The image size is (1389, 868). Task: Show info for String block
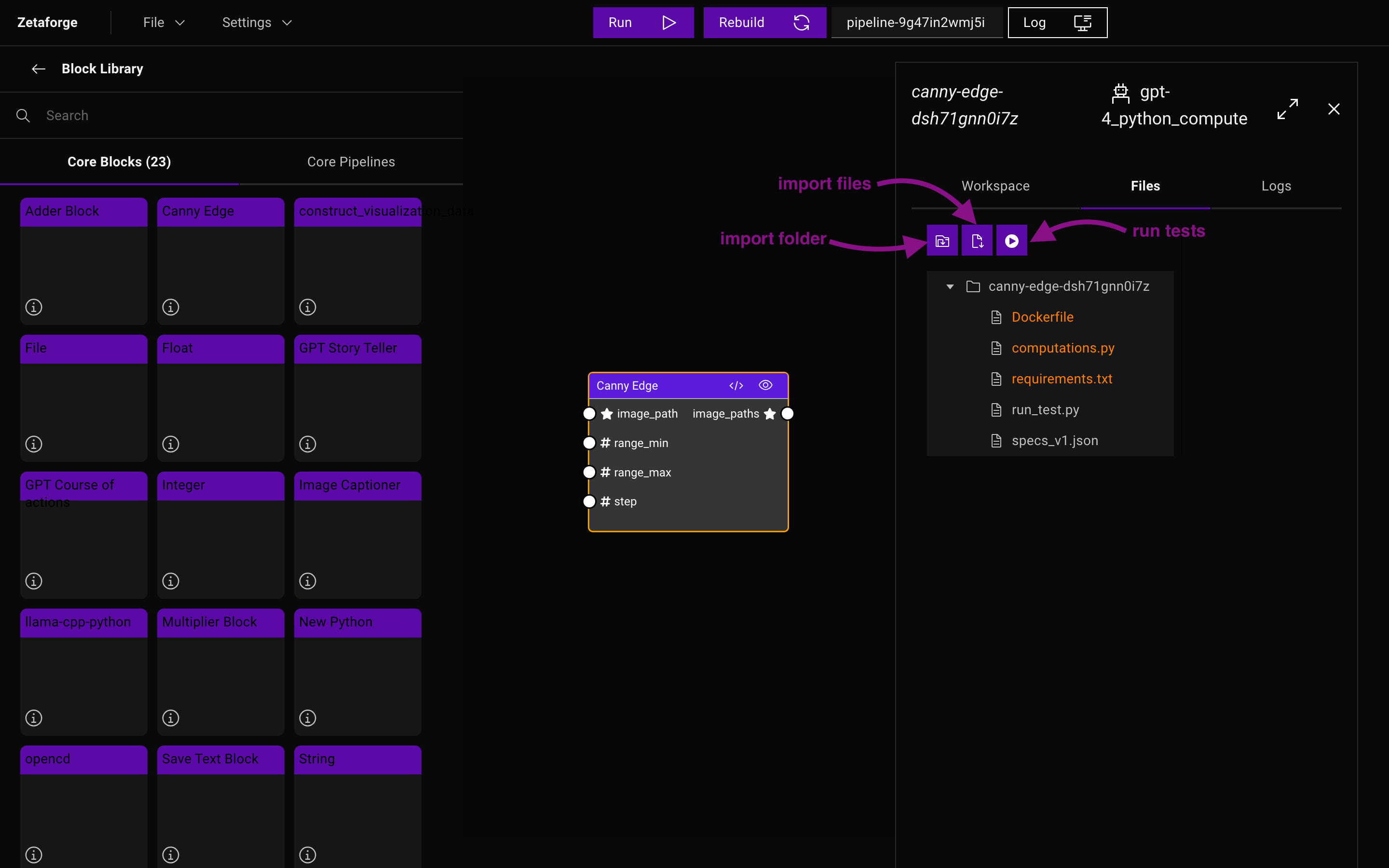point(308,855)
